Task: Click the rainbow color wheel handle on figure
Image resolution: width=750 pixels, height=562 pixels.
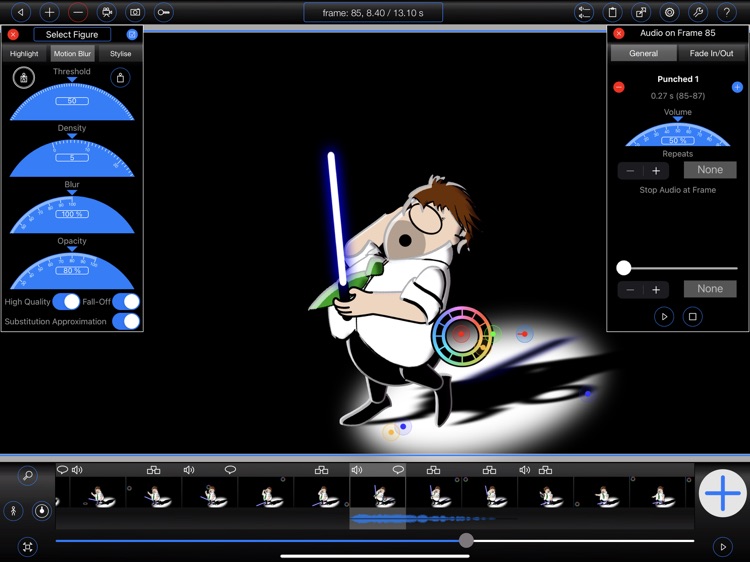Action: click(461, 335)
